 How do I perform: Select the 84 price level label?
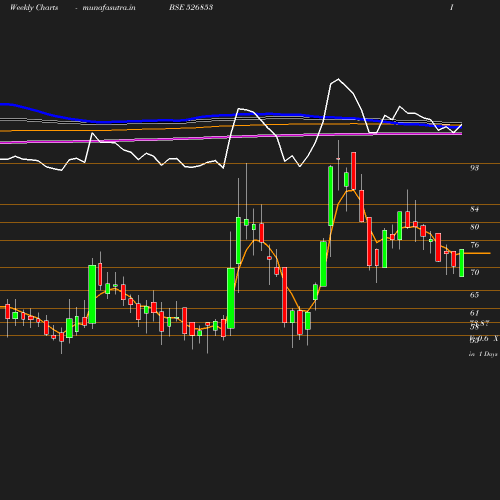pyautogui.click(x=474, y=209)
